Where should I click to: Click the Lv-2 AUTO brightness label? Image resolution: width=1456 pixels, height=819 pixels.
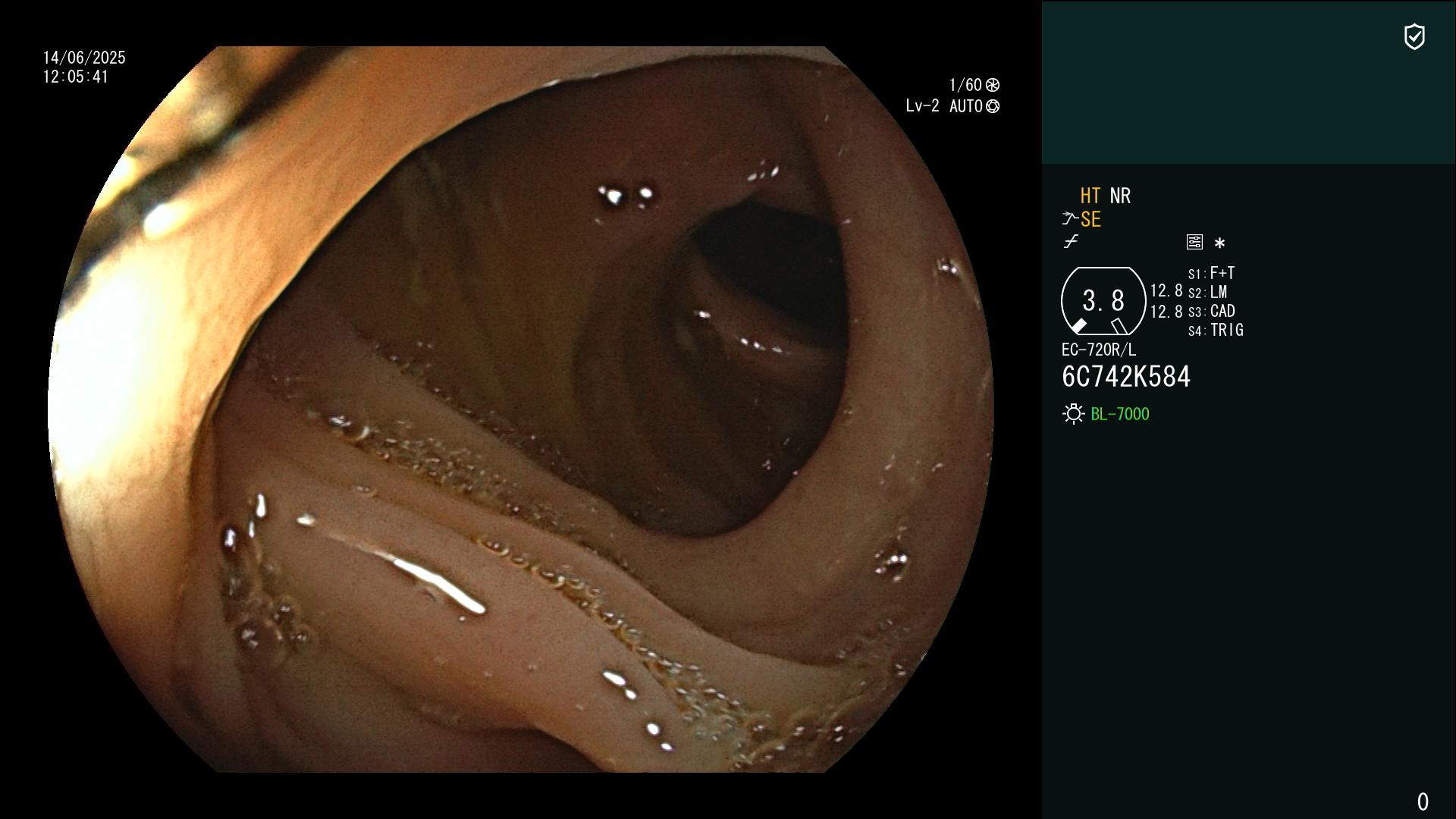pyautogui.click(x=944, y=106)
